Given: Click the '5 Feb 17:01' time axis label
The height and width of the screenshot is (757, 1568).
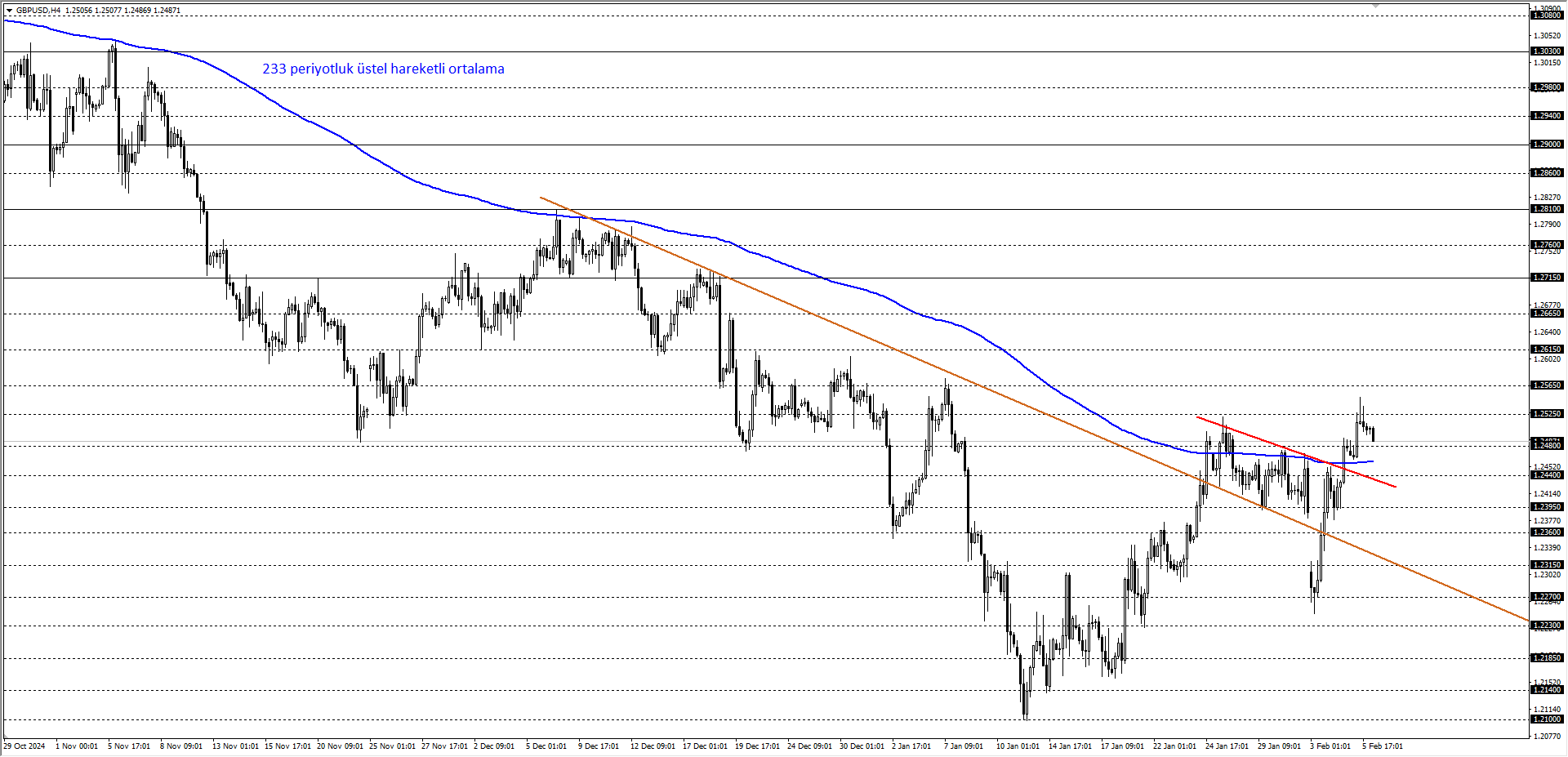Looking at the screenshot, I should (x=1383, y=746).
